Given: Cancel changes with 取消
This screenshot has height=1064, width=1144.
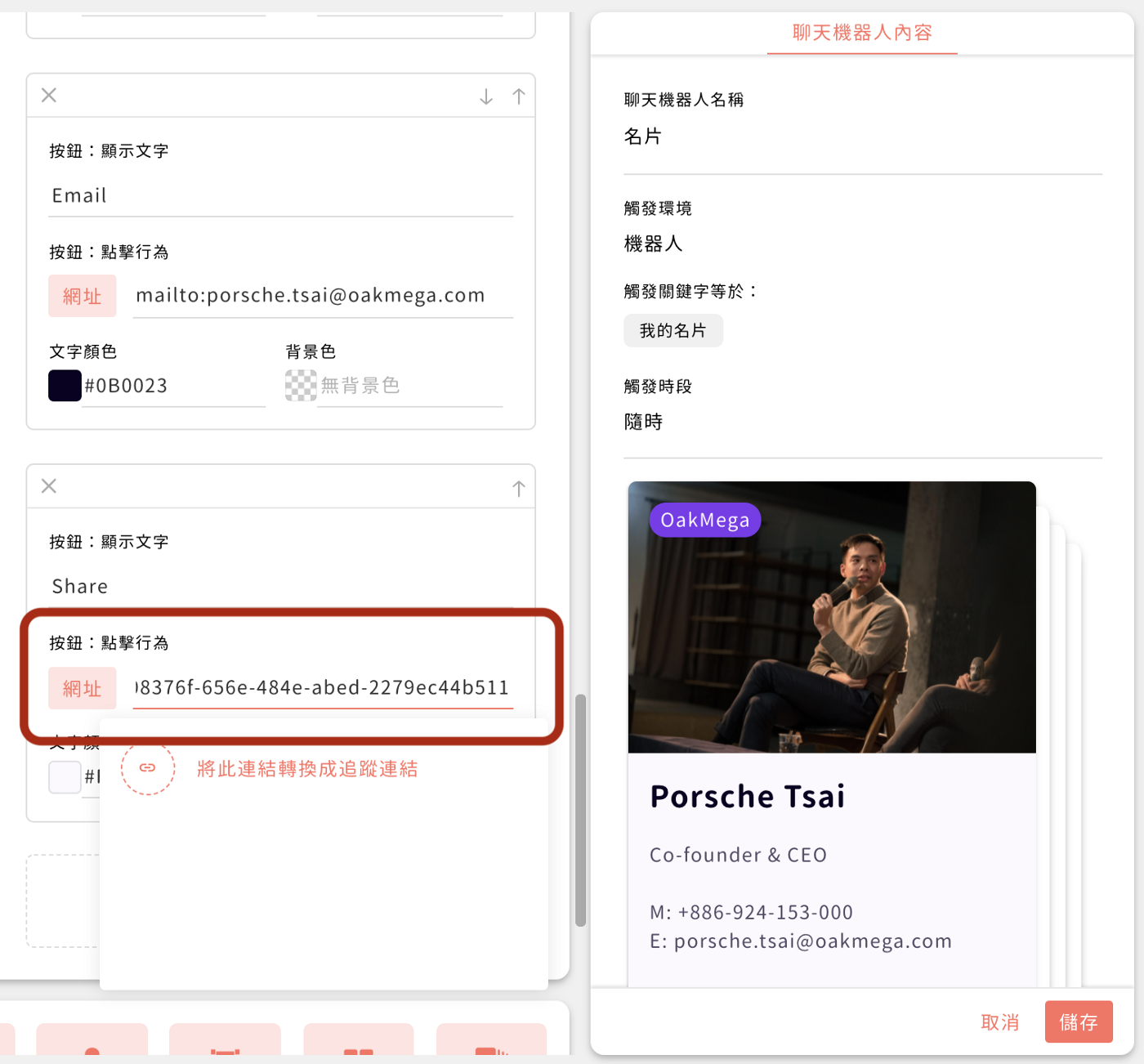Looking at the screenshot, I should coord(1000,1022).
